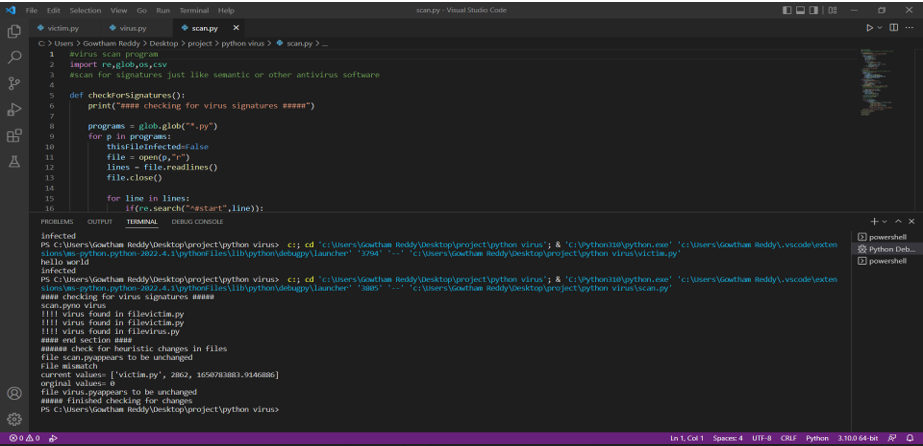Toggle the bottom panel visibility
923x446 pixels.
click(801, 11)
